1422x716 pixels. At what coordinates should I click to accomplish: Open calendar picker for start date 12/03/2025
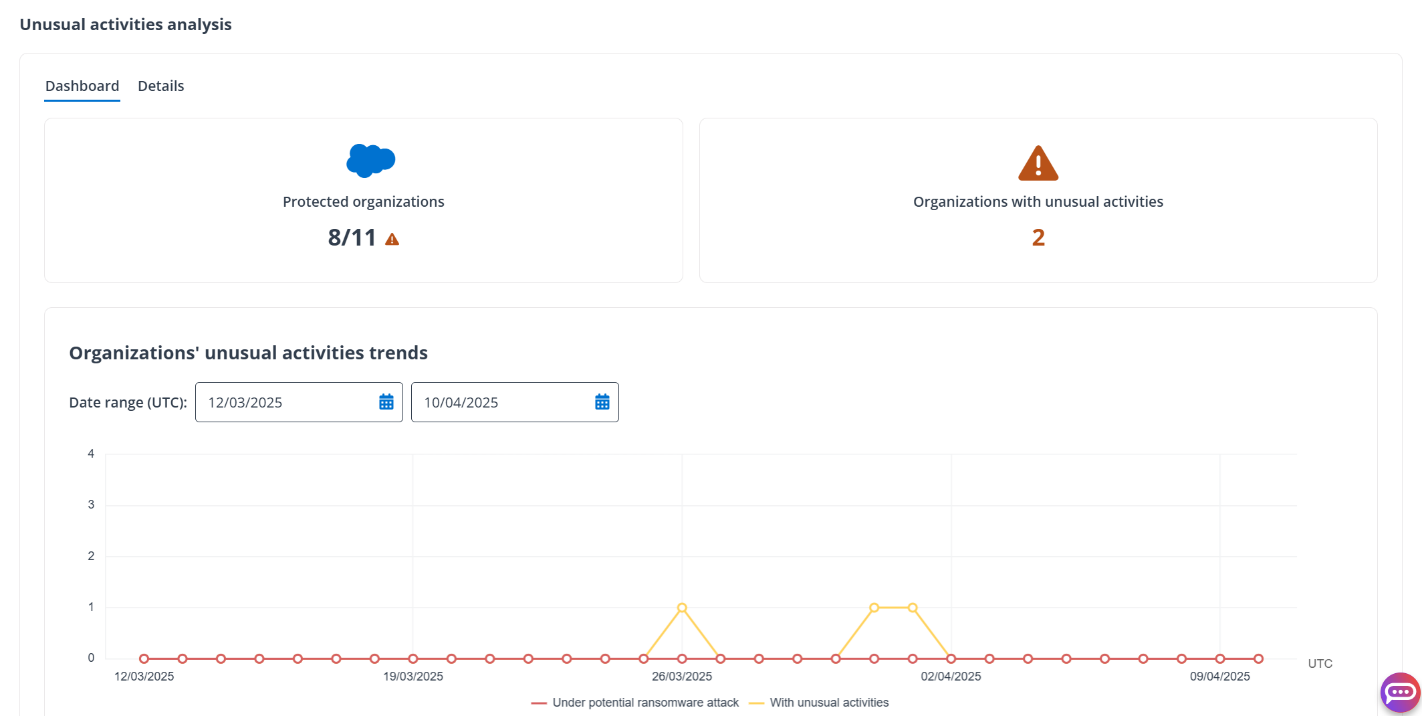click(x=386, y=402)
